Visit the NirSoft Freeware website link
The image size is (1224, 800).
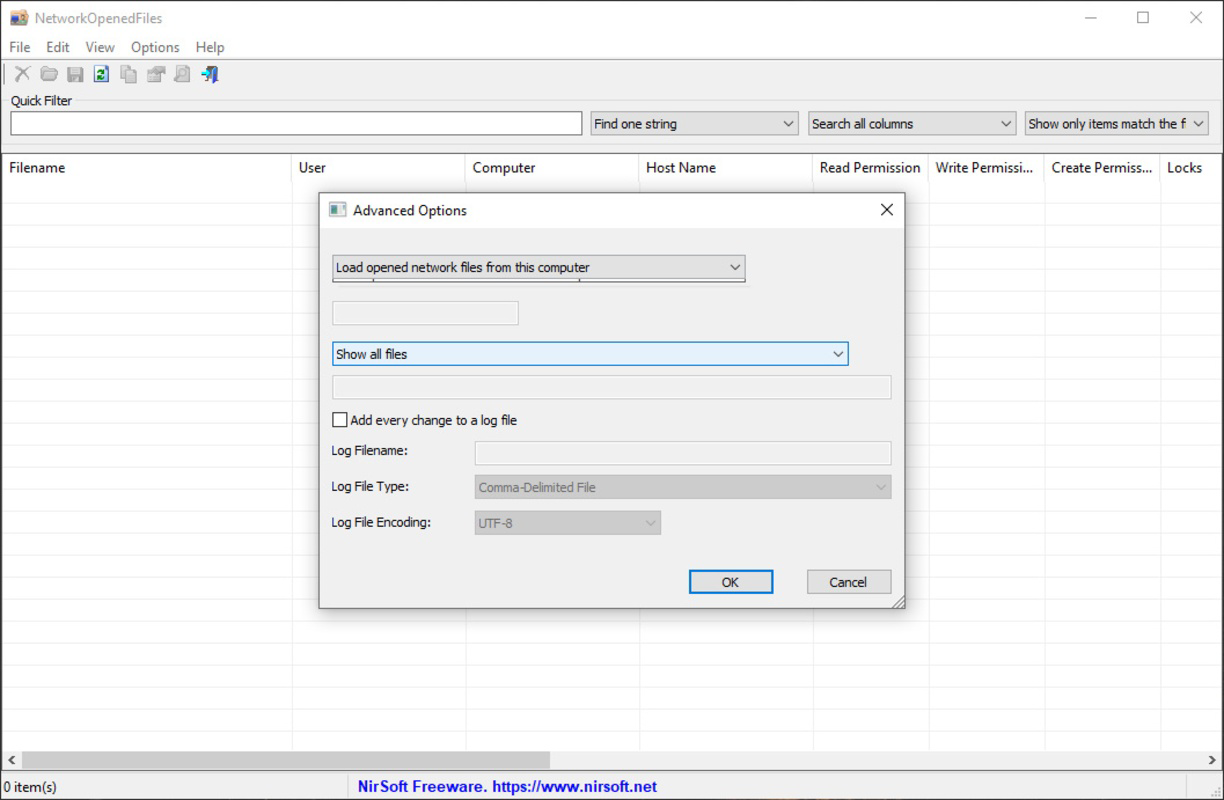(507, 787)
